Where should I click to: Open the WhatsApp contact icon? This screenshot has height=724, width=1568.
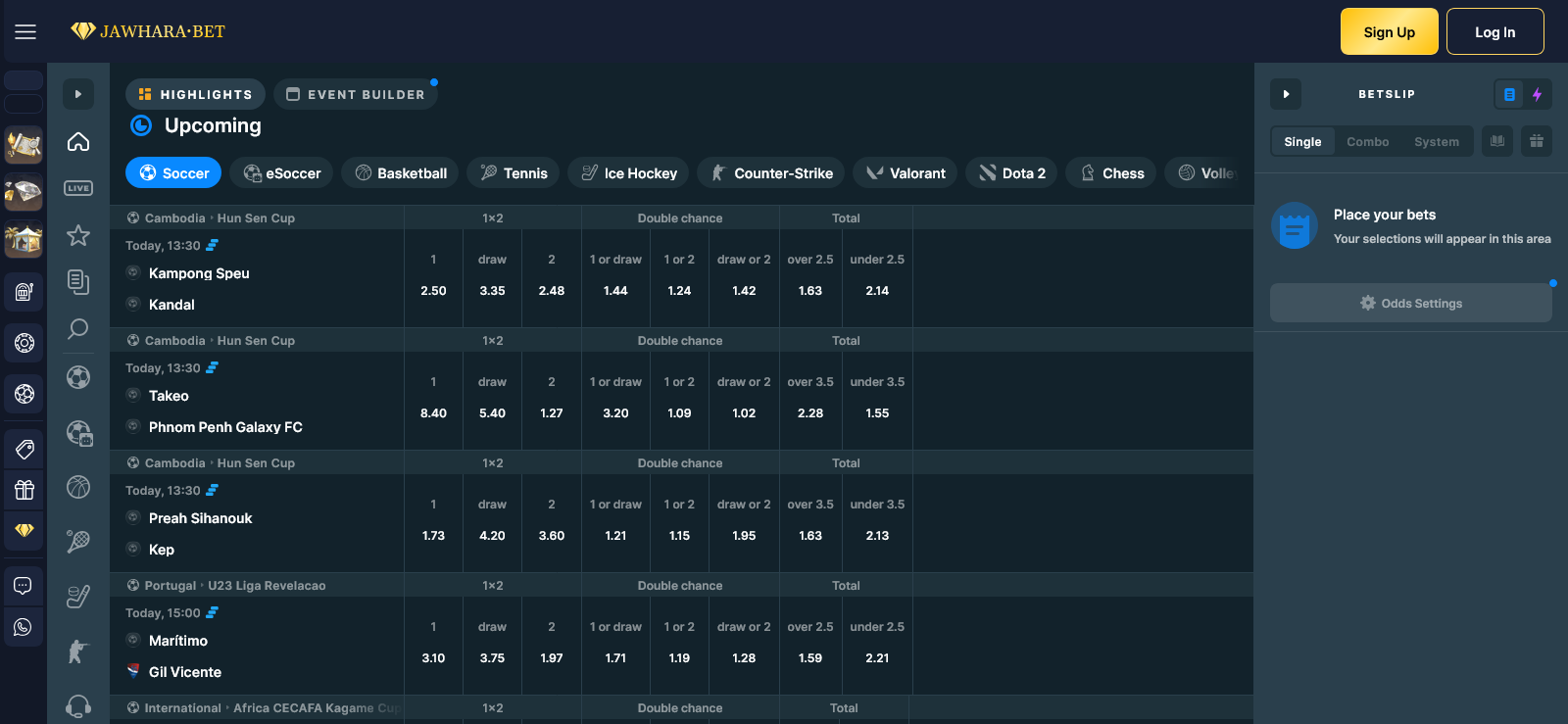[24, 627]
